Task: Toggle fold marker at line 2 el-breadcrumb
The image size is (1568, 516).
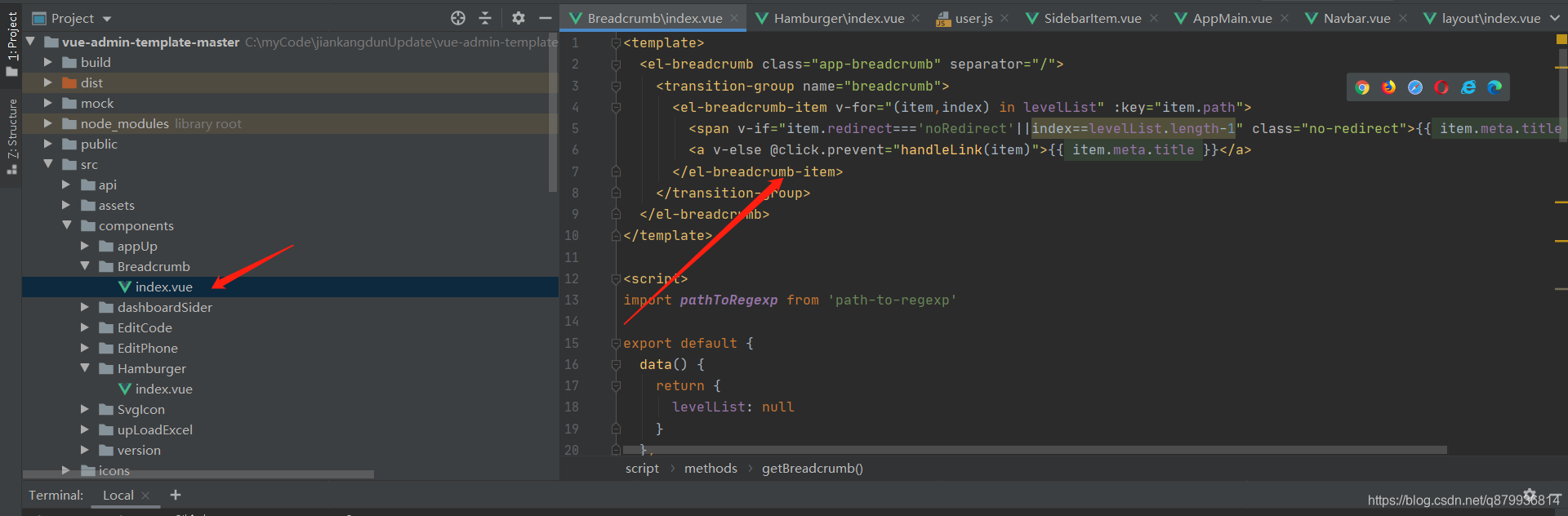Action: [616, 64]
